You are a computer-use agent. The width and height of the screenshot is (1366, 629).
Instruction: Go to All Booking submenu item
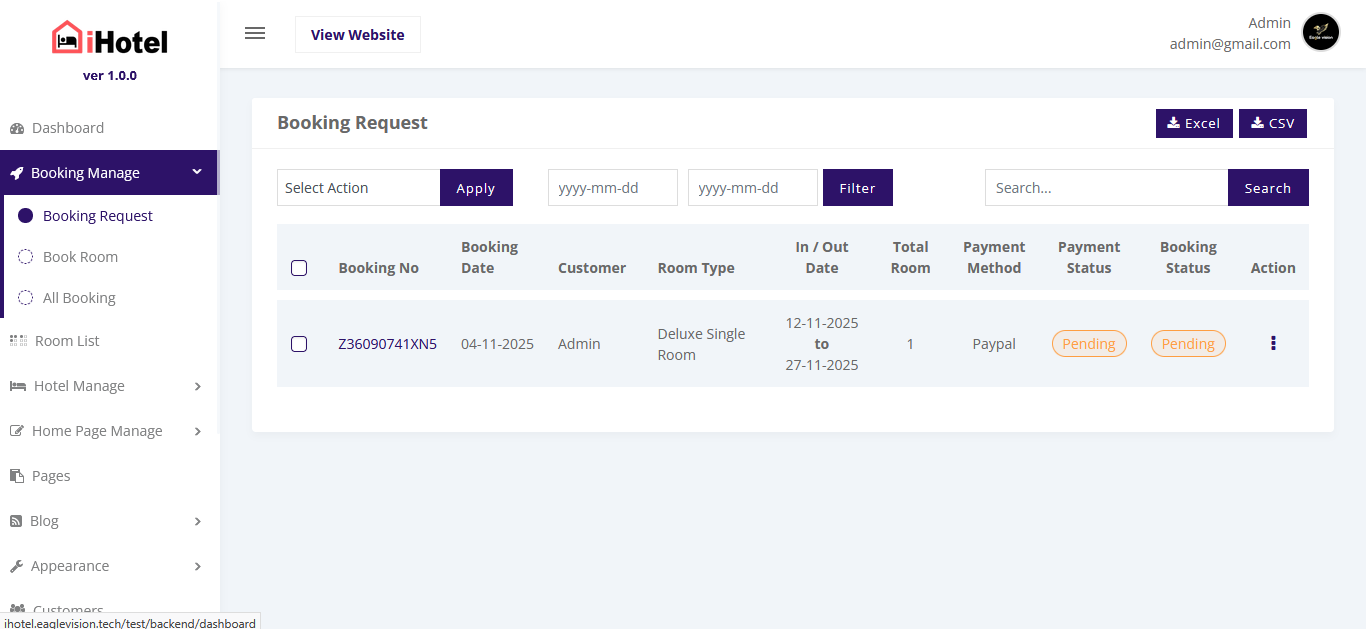(x=79, y=298)
